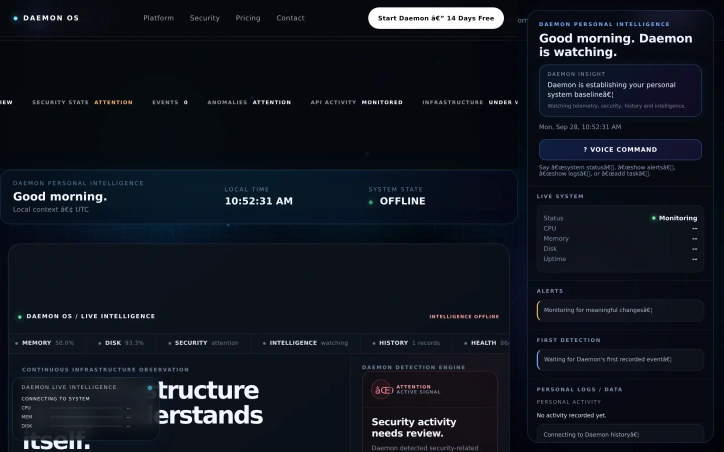This screenshot has width=724, height=452.
Task: Click the Daemon Live Intelligence widget
Action: [x=86, y=409]
